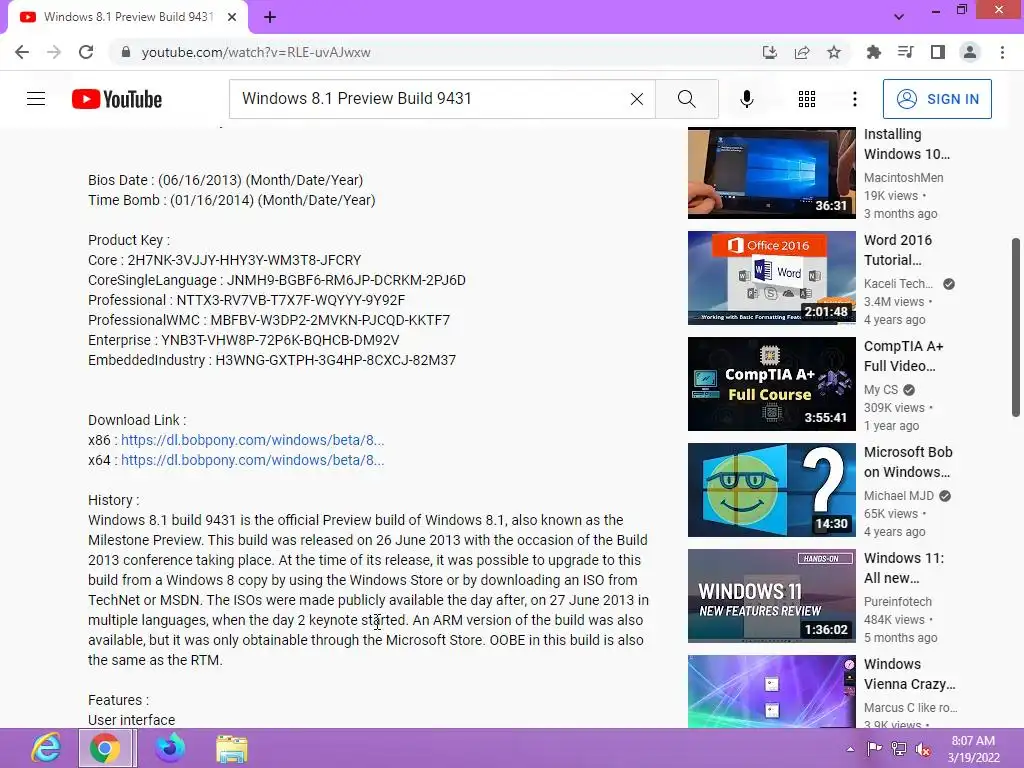
Task: Open the Chrome extensions puzzle icon
Action: click(x=873, y=52)
